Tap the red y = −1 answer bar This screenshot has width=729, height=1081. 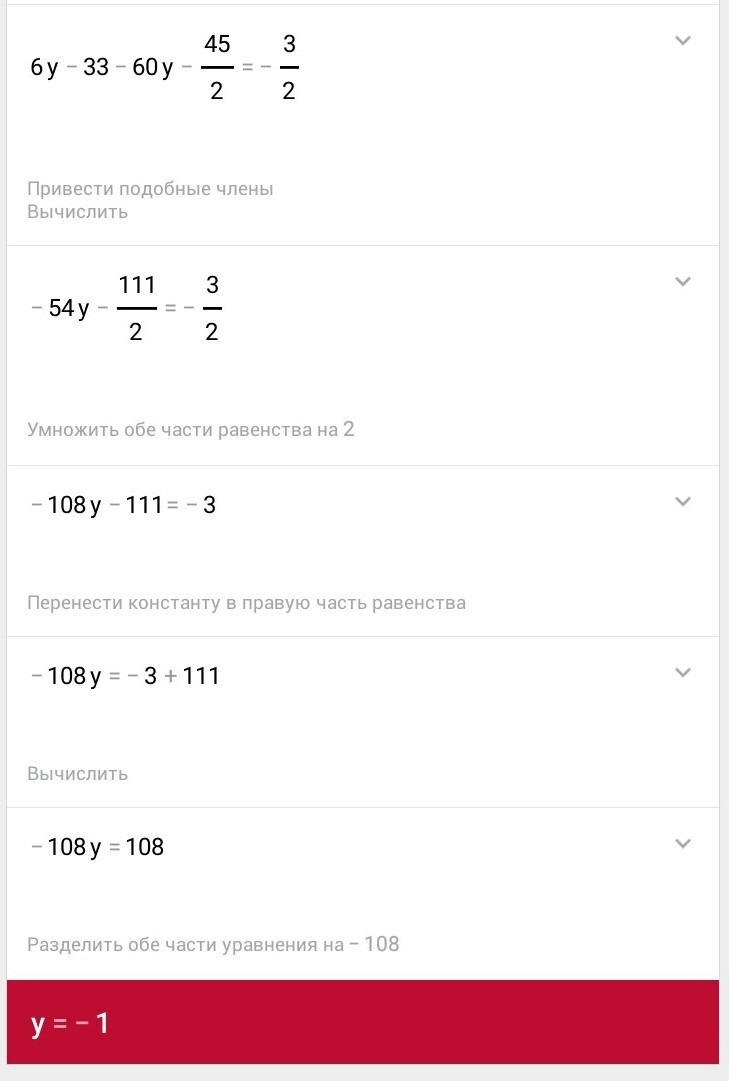point(363,1023)
